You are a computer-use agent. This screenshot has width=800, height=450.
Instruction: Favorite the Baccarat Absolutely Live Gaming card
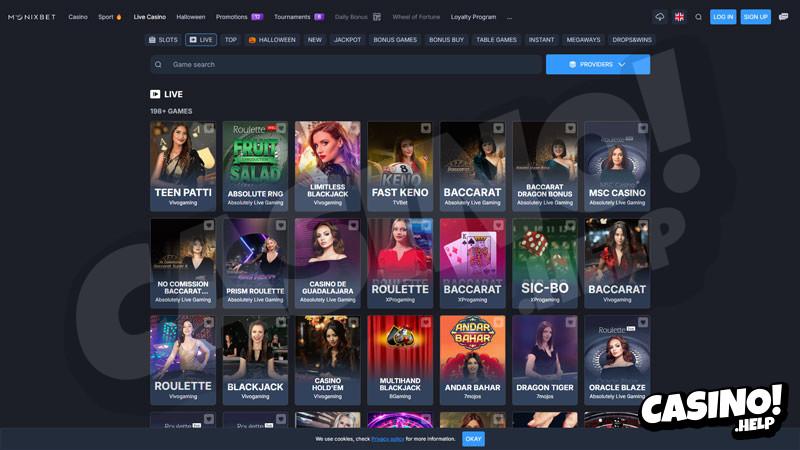point(498,128)
